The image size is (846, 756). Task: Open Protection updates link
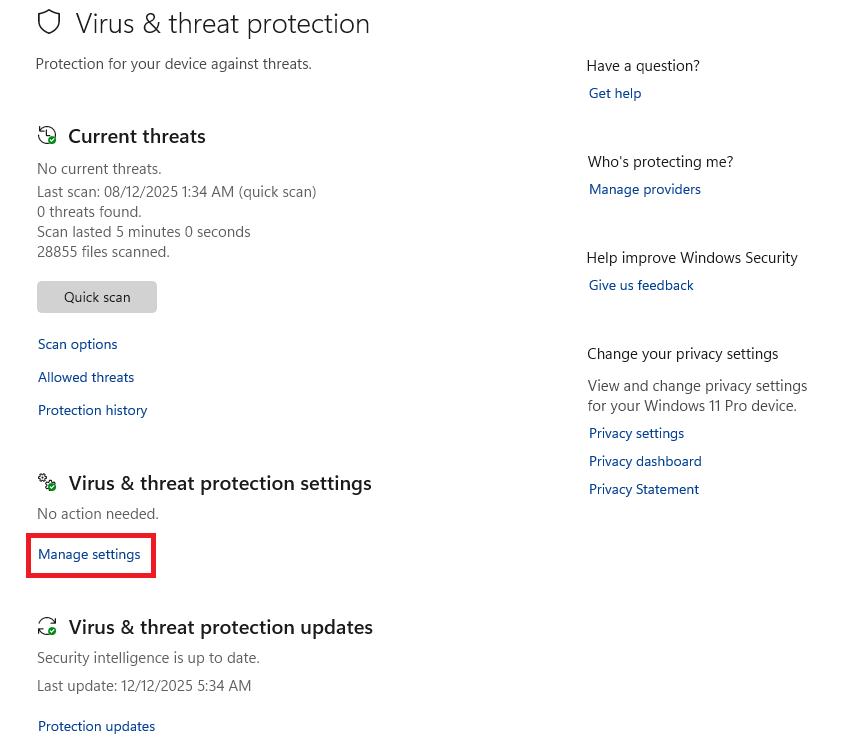(x=96, y=726)
